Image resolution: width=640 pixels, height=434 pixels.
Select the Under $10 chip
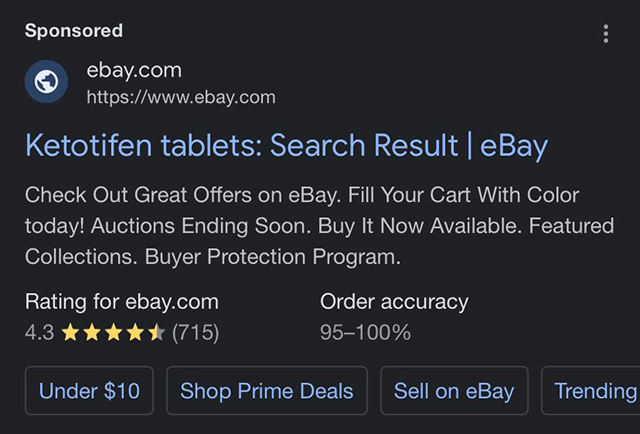pyautogui.click(x=89, y=391)
